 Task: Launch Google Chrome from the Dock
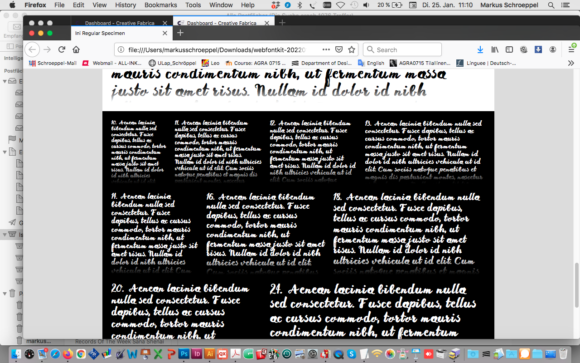click(81, 354)
